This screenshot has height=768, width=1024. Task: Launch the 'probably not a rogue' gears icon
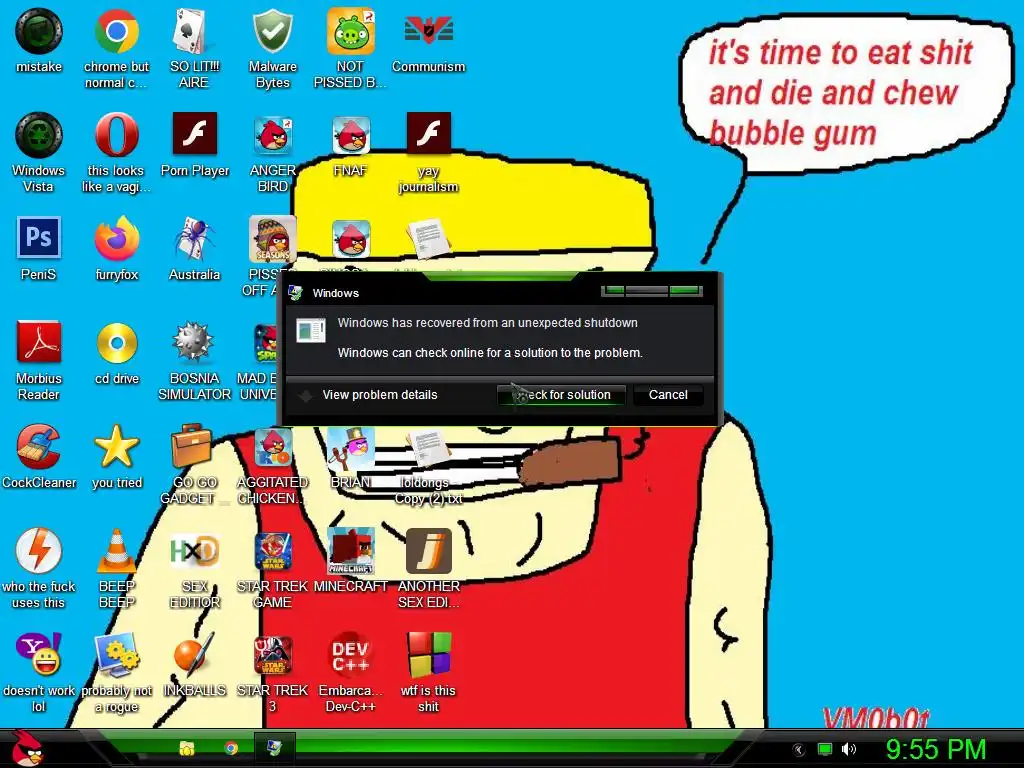pyautogui.click(x=116, y=654)
